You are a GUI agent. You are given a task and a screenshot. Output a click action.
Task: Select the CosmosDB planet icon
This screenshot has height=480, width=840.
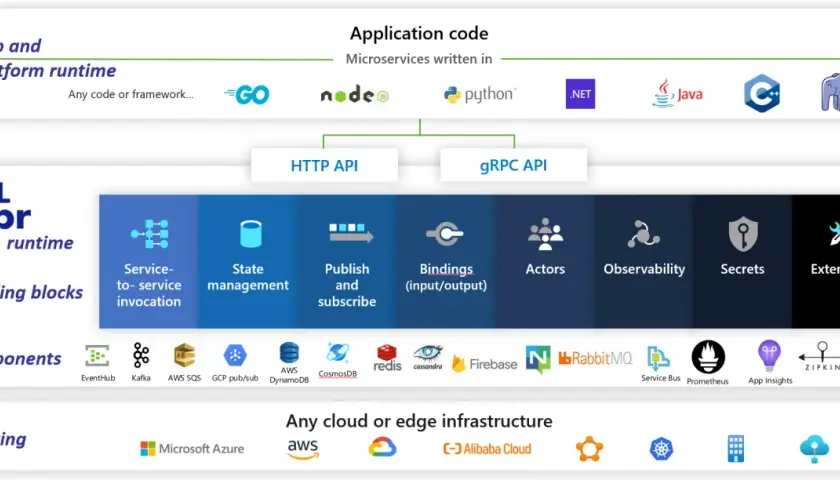338,354
